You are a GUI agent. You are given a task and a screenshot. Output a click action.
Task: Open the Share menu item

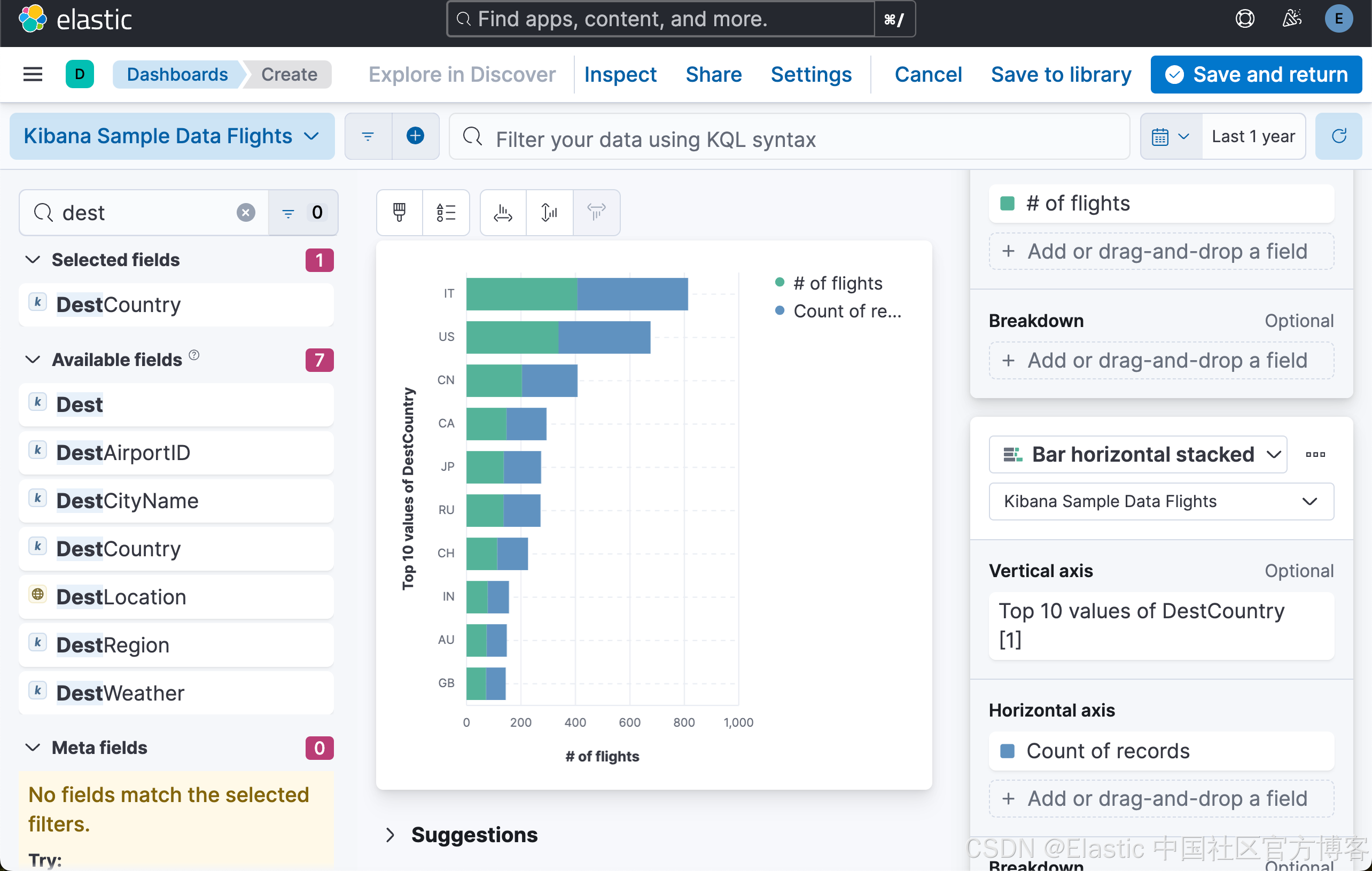tap(713, 74)
